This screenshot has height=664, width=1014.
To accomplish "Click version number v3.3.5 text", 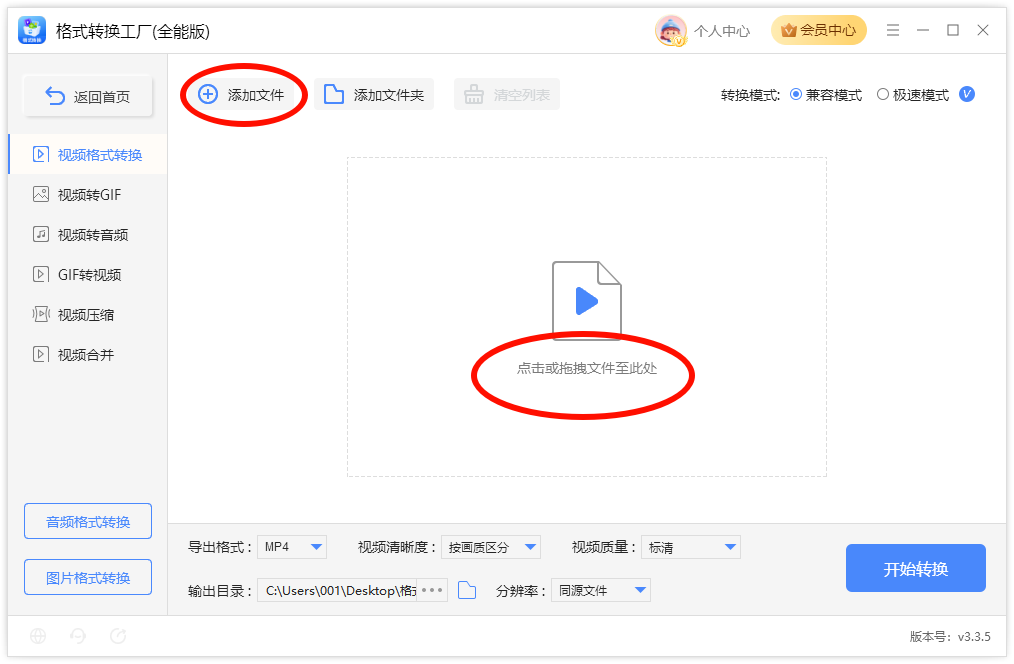I will tap(974, 637).
